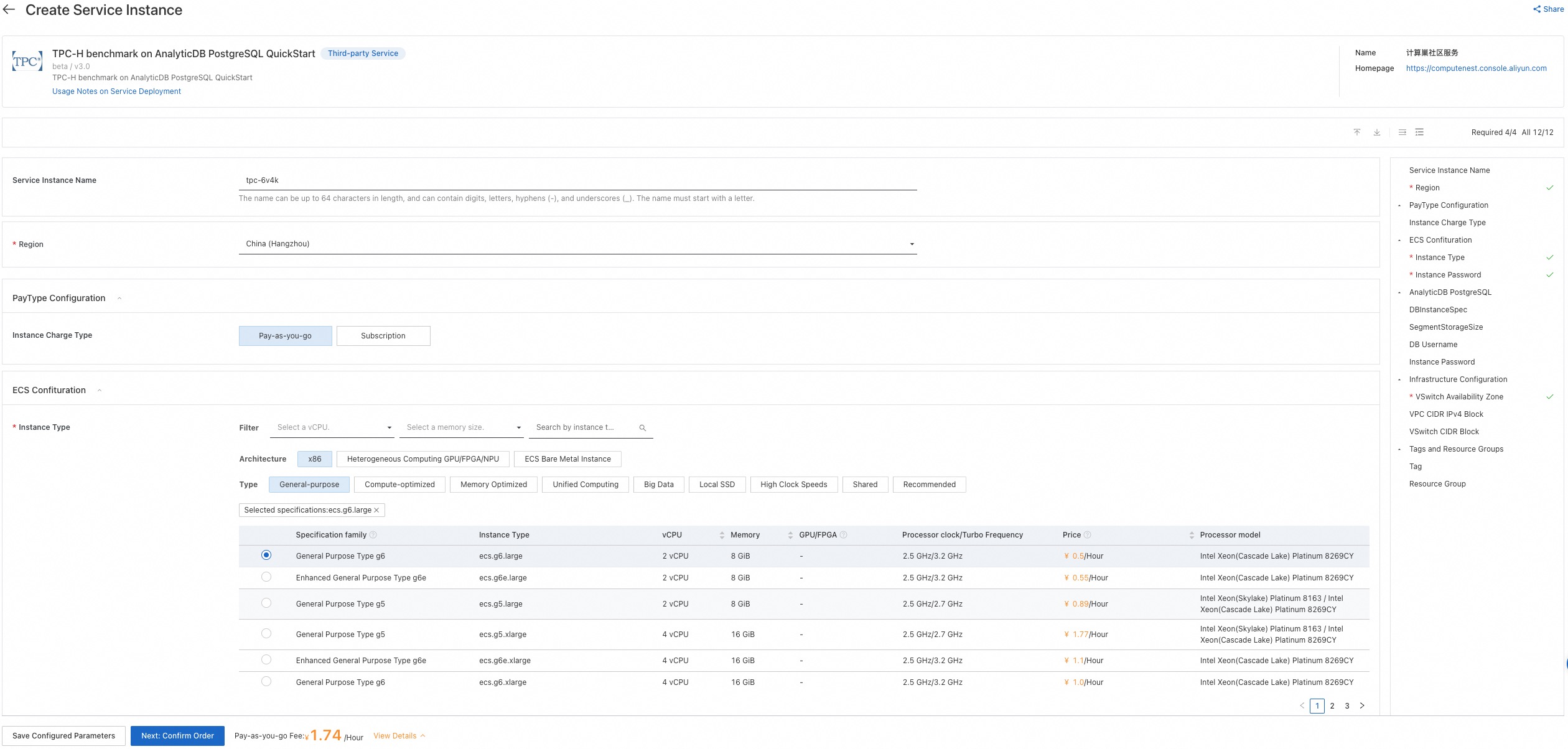
Task: Sort by vCPU using its sort arrows
Action: (722, 535)
